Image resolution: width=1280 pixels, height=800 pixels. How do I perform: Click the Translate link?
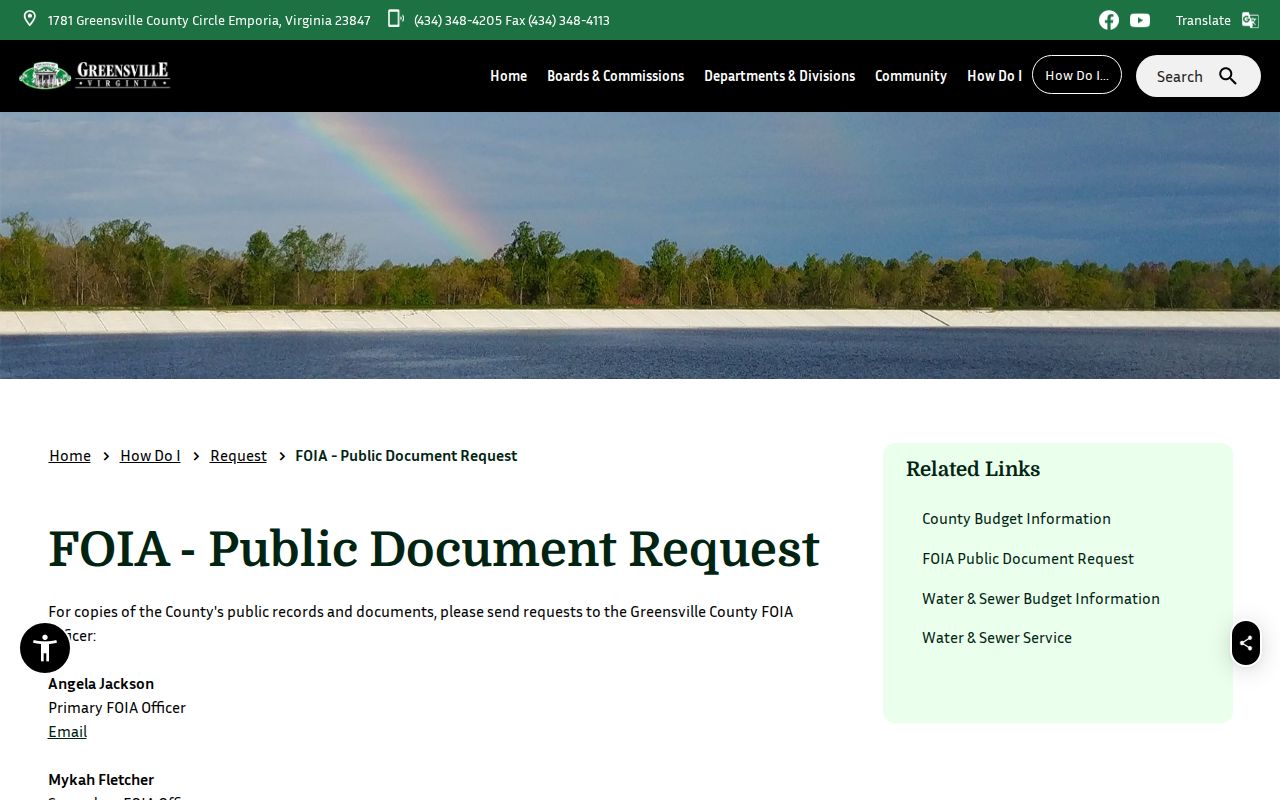click(1203, 20)
